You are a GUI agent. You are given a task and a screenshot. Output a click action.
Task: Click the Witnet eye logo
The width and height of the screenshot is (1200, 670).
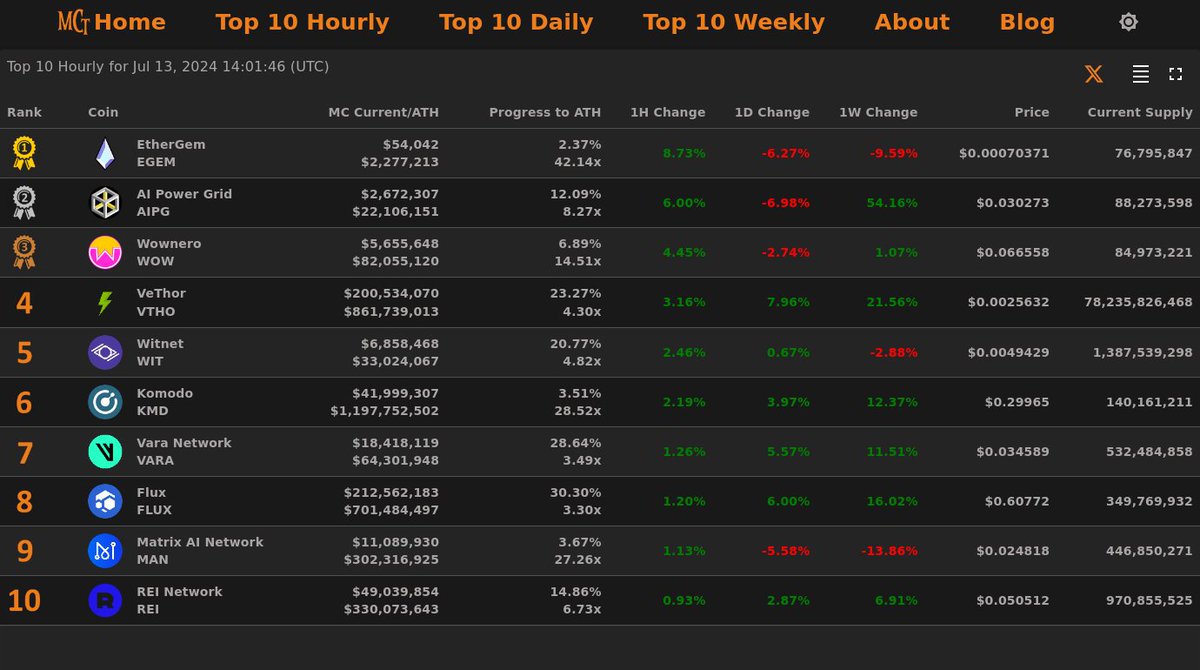tap(105, 352)
